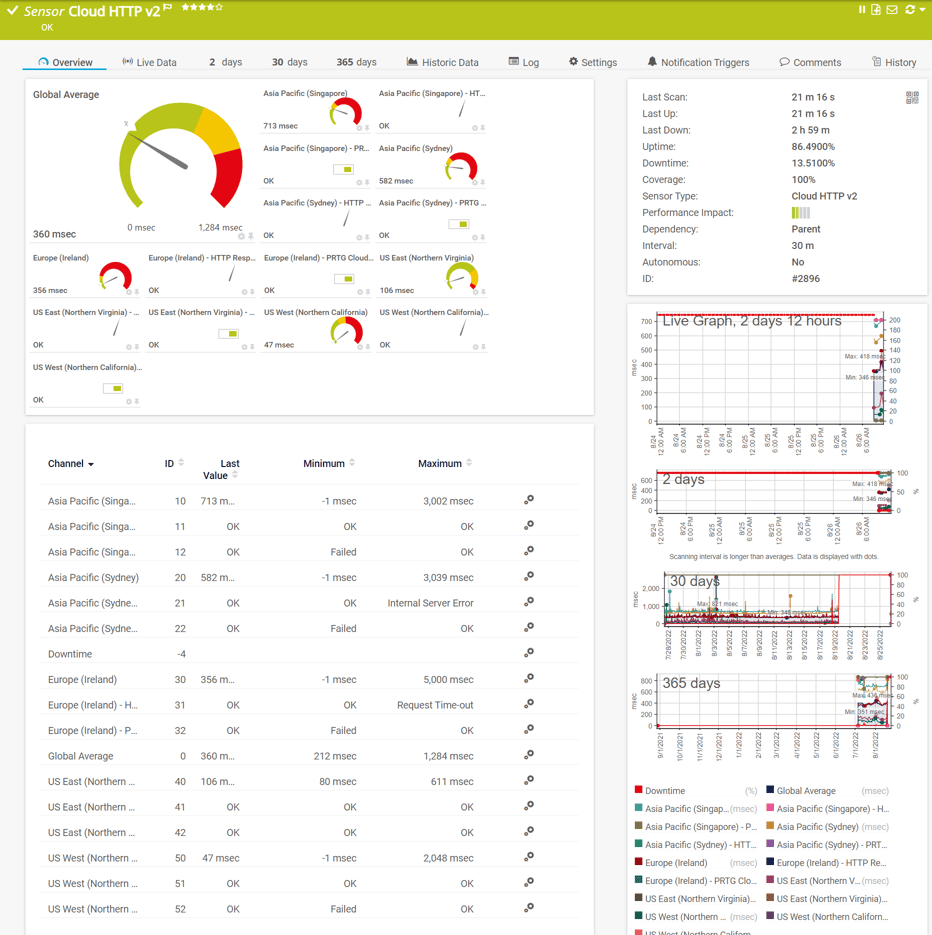
Task: Click the flag icon beside the sensor name
Action: (x=168, y=6)
